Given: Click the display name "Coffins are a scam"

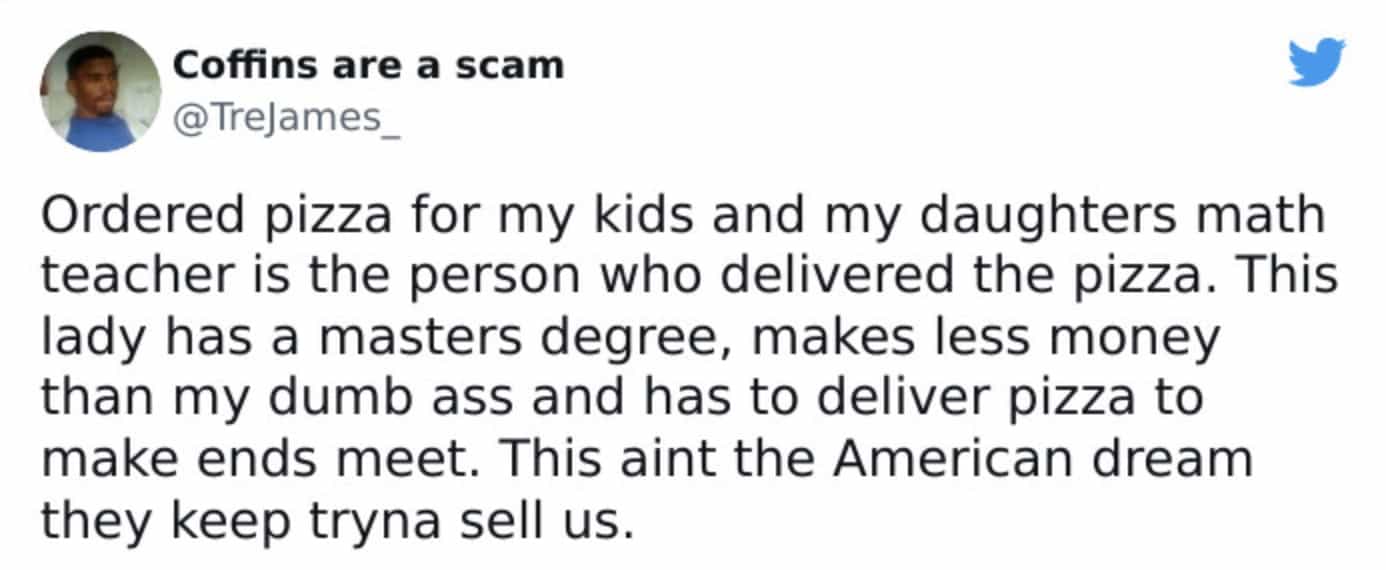Looking at the screenshot, I should [368, 66].
